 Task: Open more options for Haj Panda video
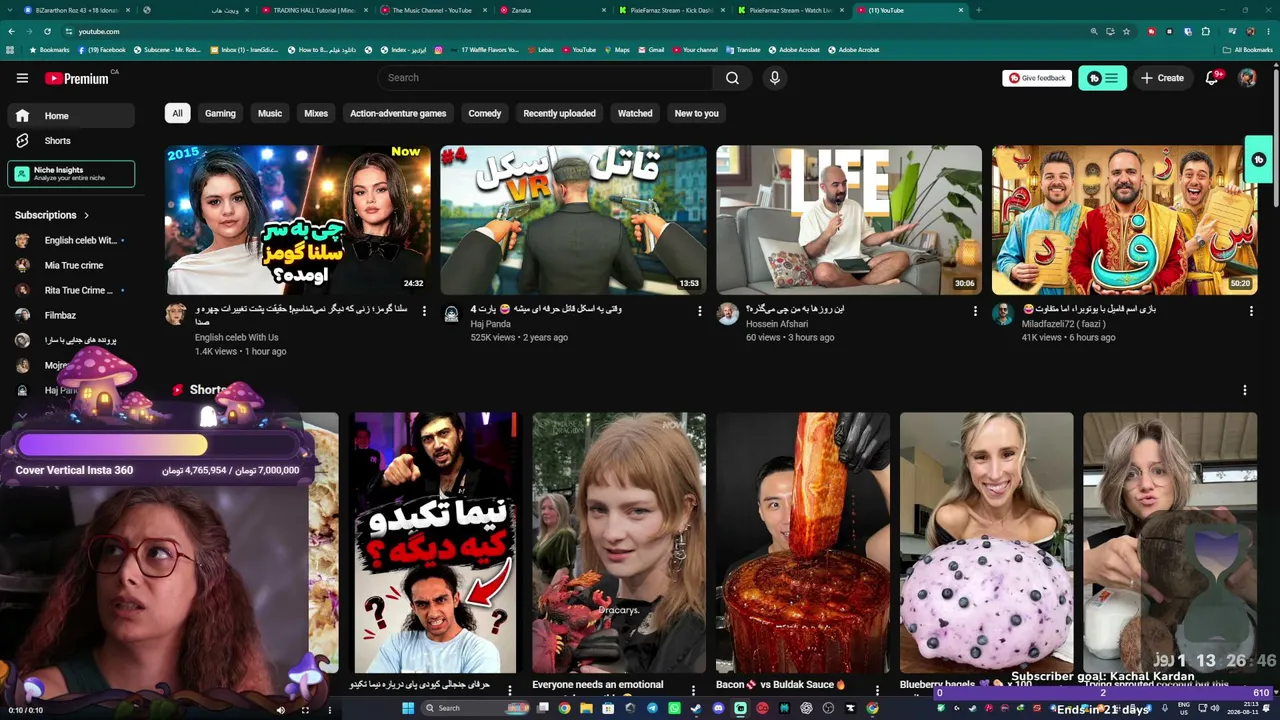(x=700, y=311)
